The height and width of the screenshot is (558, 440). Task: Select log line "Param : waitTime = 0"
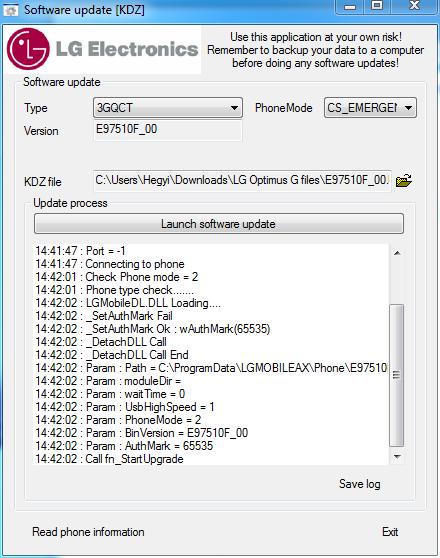coord(110,394)
